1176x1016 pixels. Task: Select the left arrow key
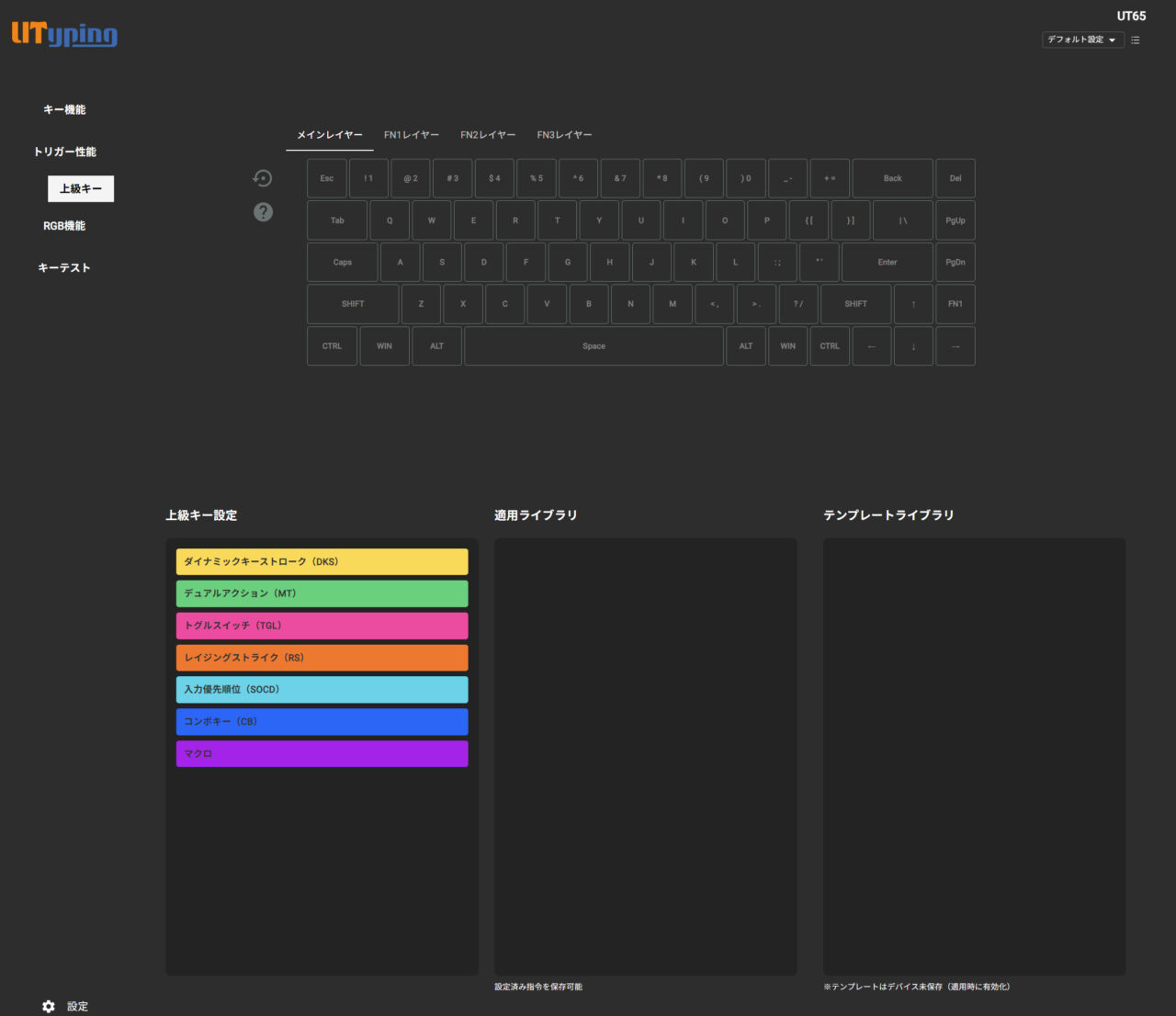click(x=871, y=346)
